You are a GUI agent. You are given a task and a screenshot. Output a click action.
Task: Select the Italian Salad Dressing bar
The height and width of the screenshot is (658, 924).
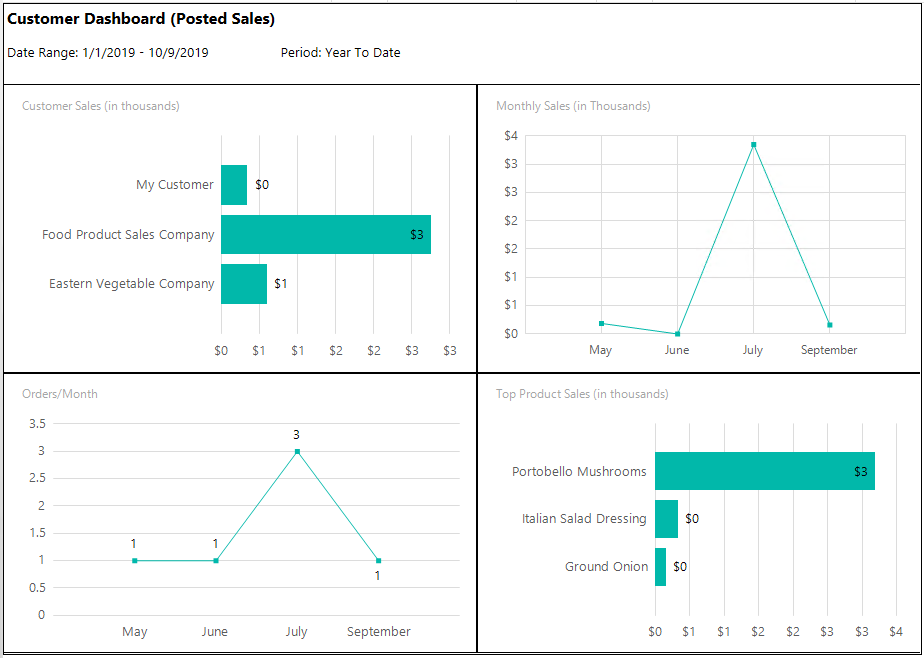(x=666, y=519)
